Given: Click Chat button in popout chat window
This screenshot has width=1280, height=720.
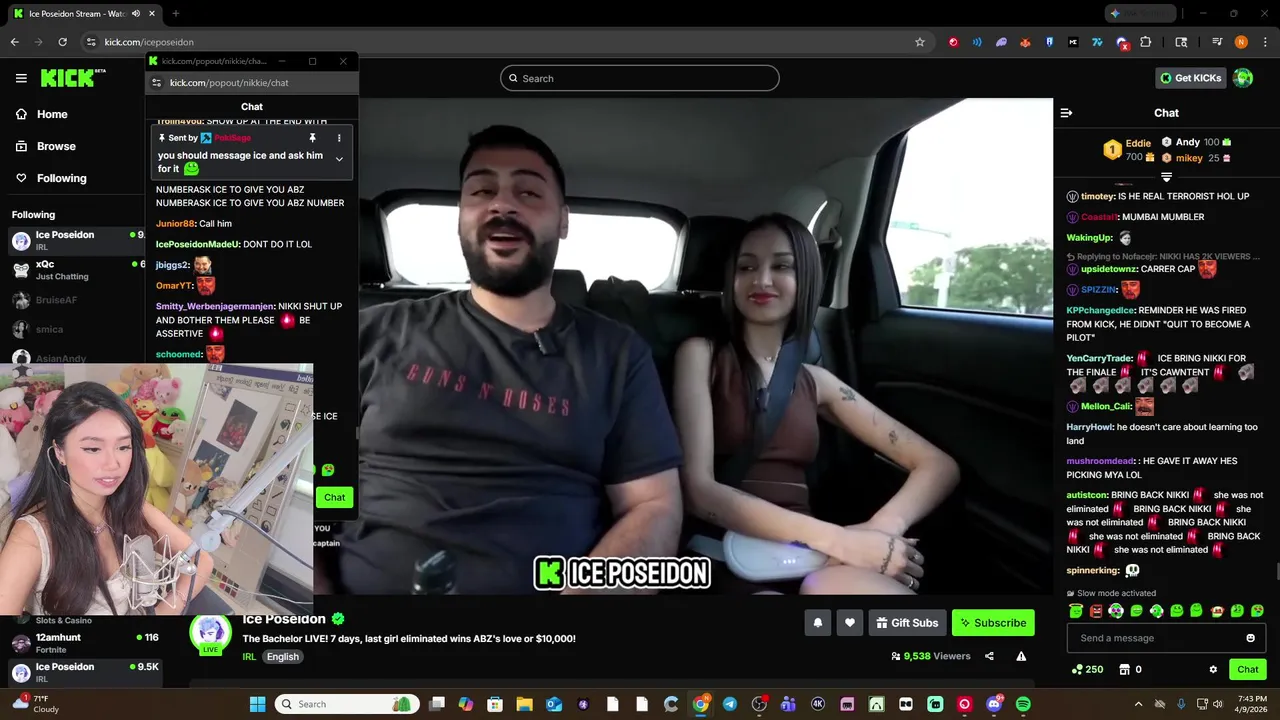Looking at the screenshot, I should 334,497.
